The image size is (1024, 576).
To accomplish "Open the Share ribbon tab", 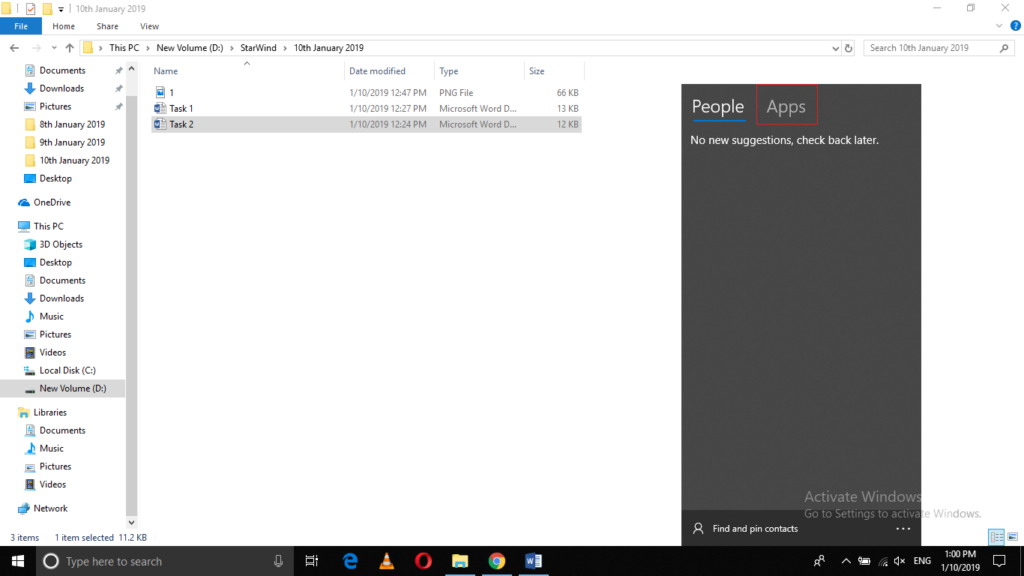I will 107,26.
